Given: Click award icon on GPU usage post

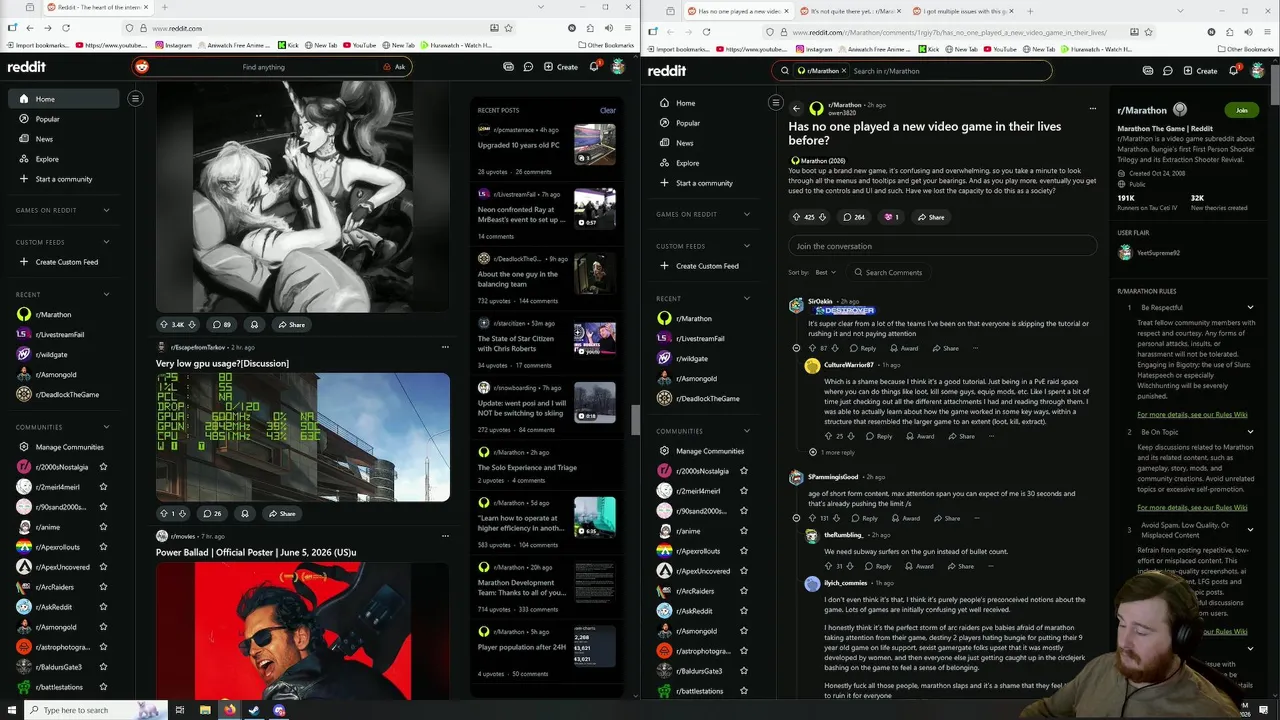Looking at the screenshot, I should pyautogui.click(x=244, y=513).
